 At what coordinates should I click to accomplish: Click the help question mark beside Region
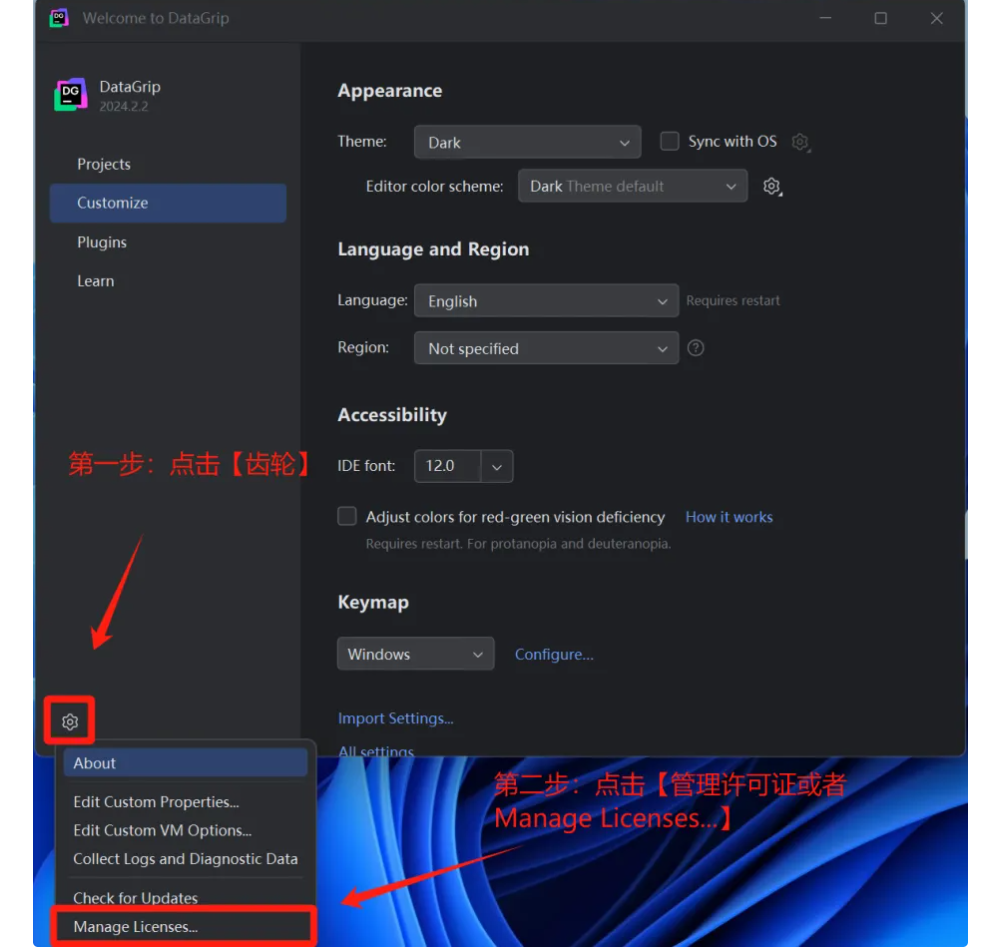(695, 348)
